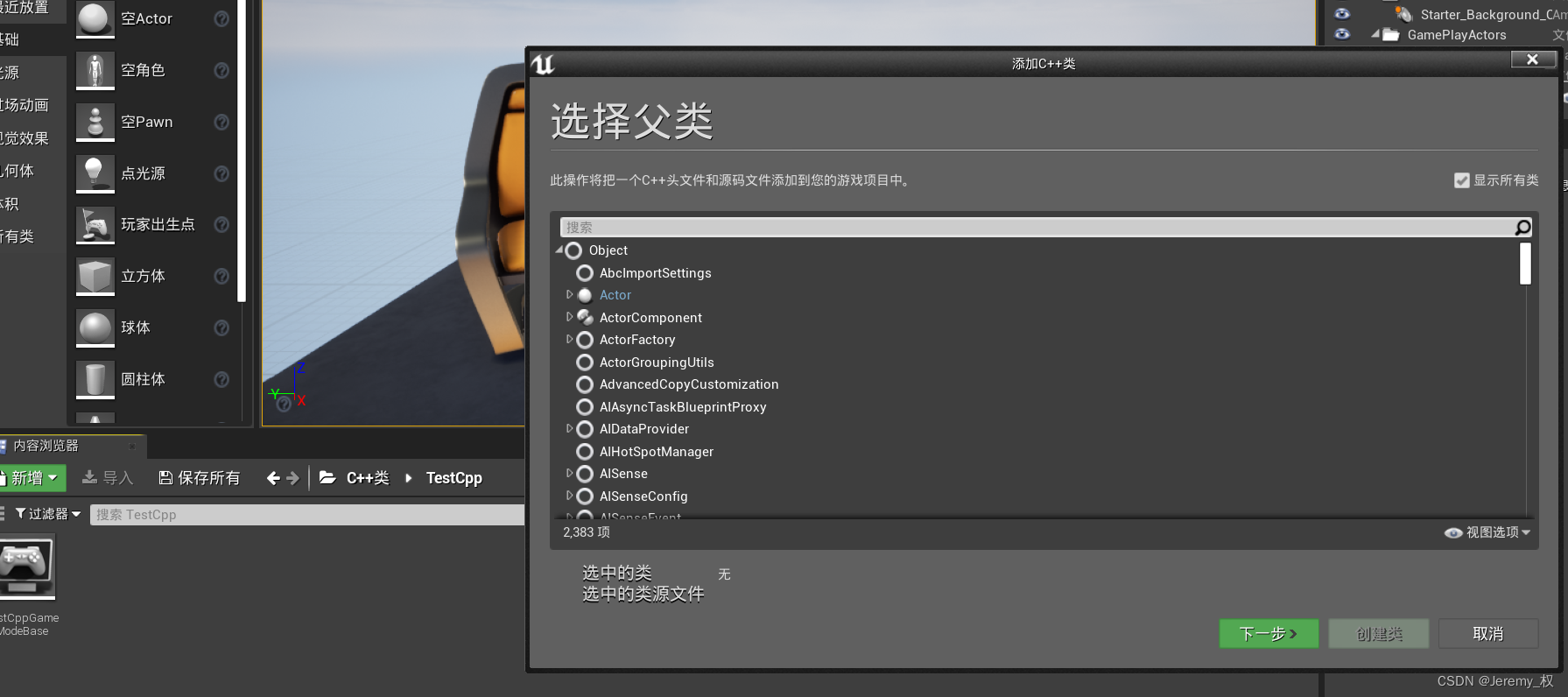Open help for 立方体
The width and height of the screenshot is (1568, 697).
click(221, 277)
